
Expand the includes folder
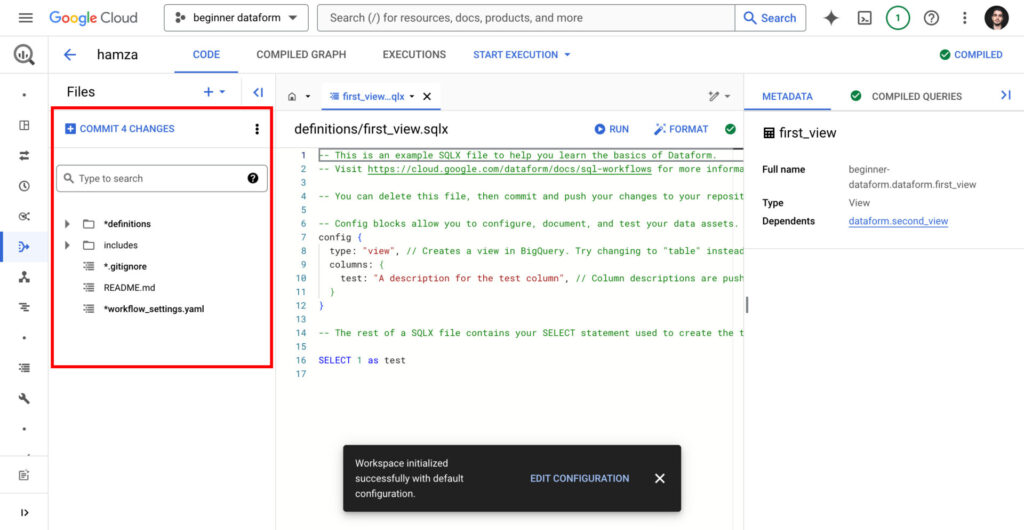(x=67, y=245)
